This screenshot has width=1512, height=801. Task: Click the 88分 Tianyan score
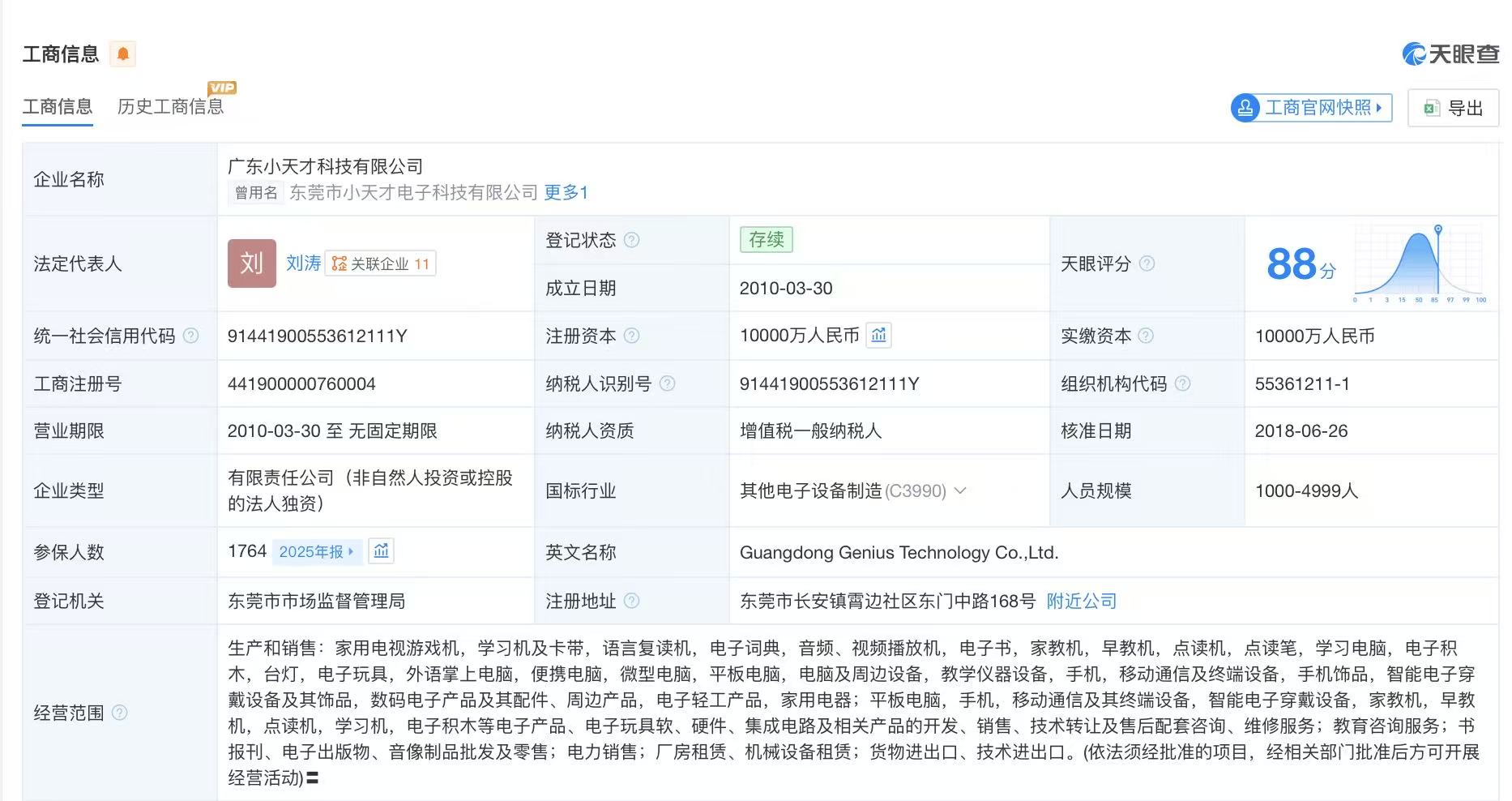(x=1301, y=264)
